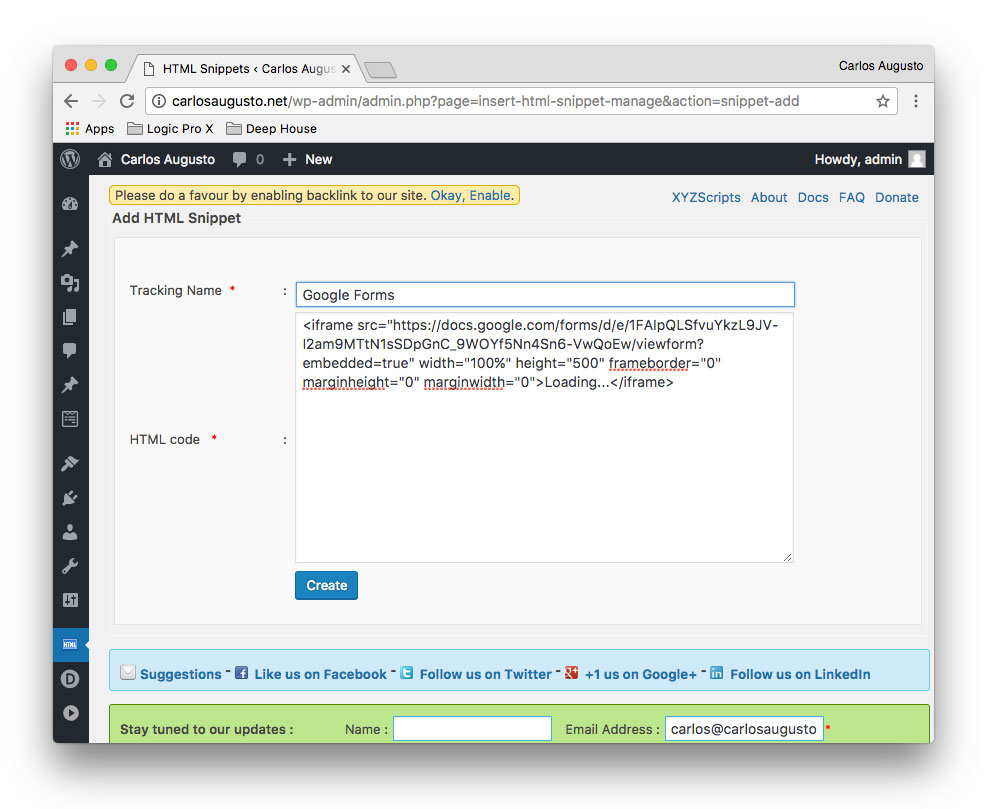Screen dimensions: 993x809
Task: Open the circled D sidebar icon
Action: point(70,679)
